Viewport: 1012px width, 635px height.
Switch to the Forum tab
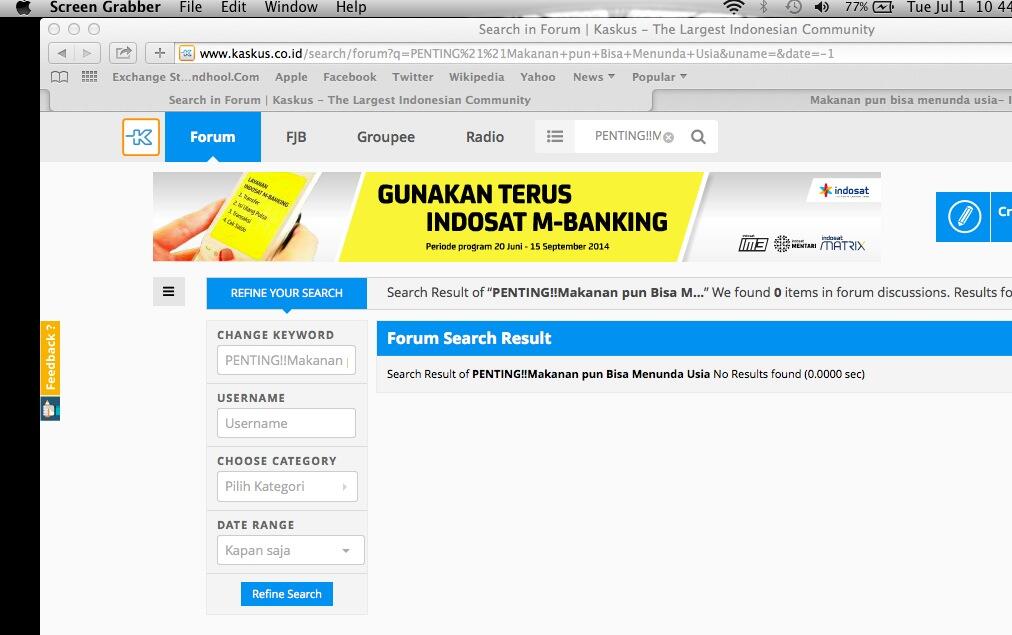pyautogui.click(x=212, y=137)
